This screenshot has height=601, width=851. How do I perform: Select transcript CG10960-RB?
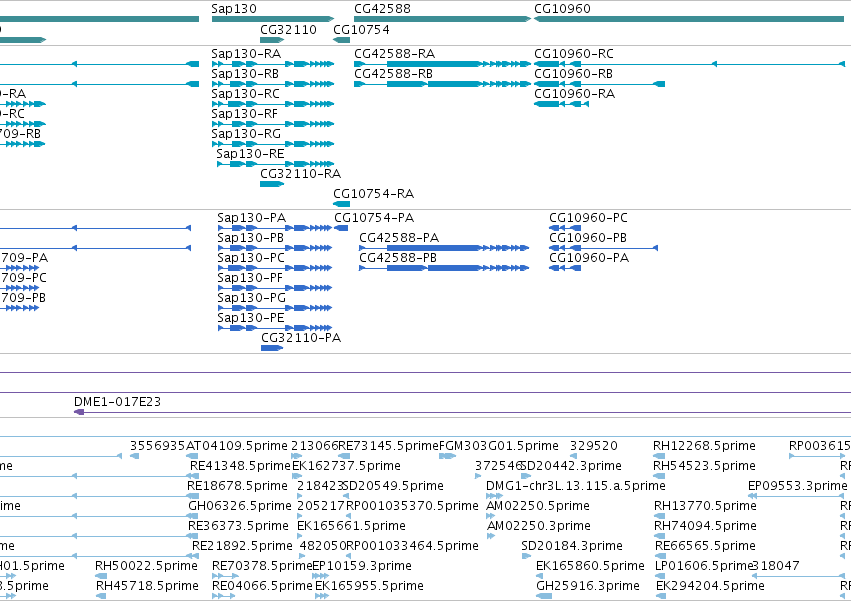600,84
